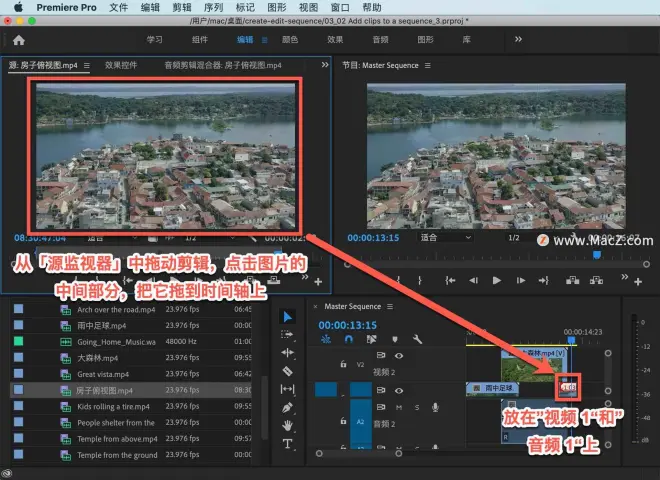Viewport: 660px width, 480px height.
Task: Click Mark Out in Program monitor
Action: 419,280
